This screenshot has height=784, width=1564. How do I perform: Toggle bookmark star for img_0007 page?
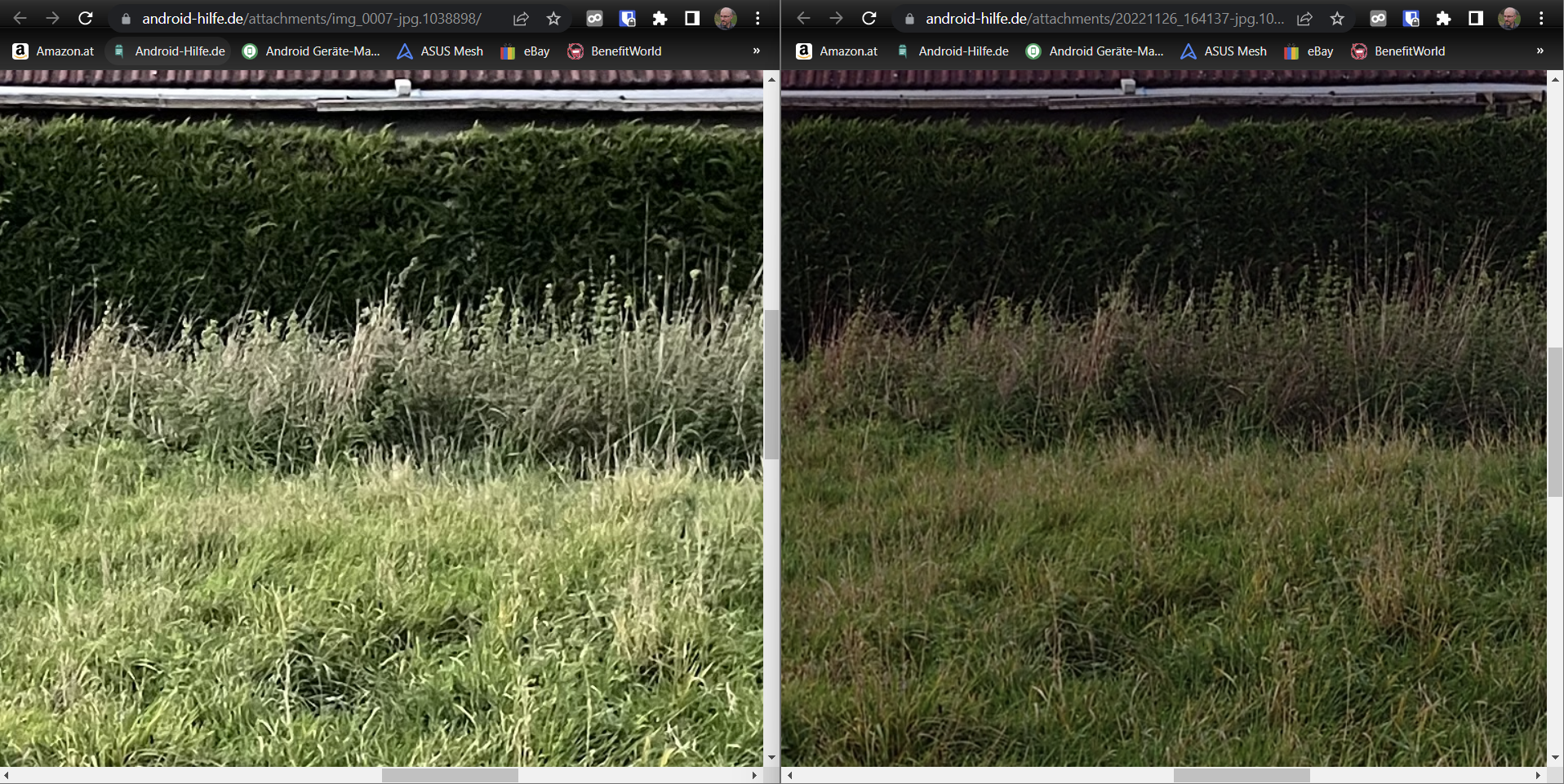point(553,18)
